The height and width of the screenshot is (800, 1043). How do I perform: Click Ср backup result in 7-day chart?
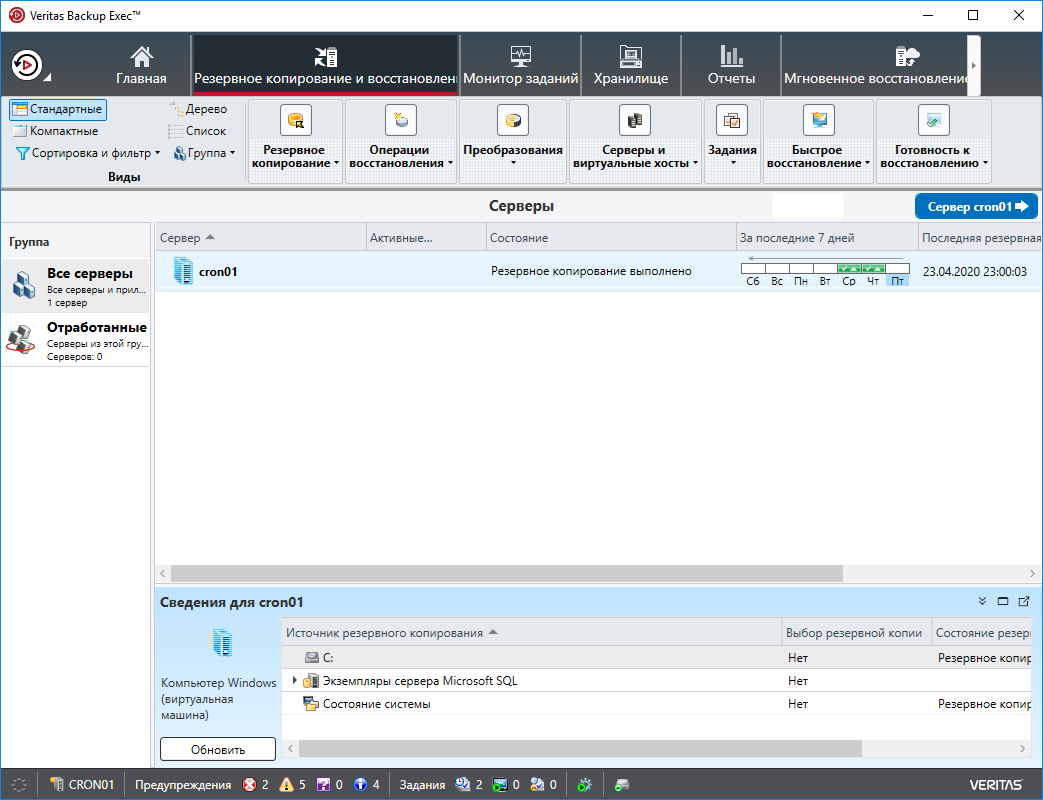(x=849, y=269)
